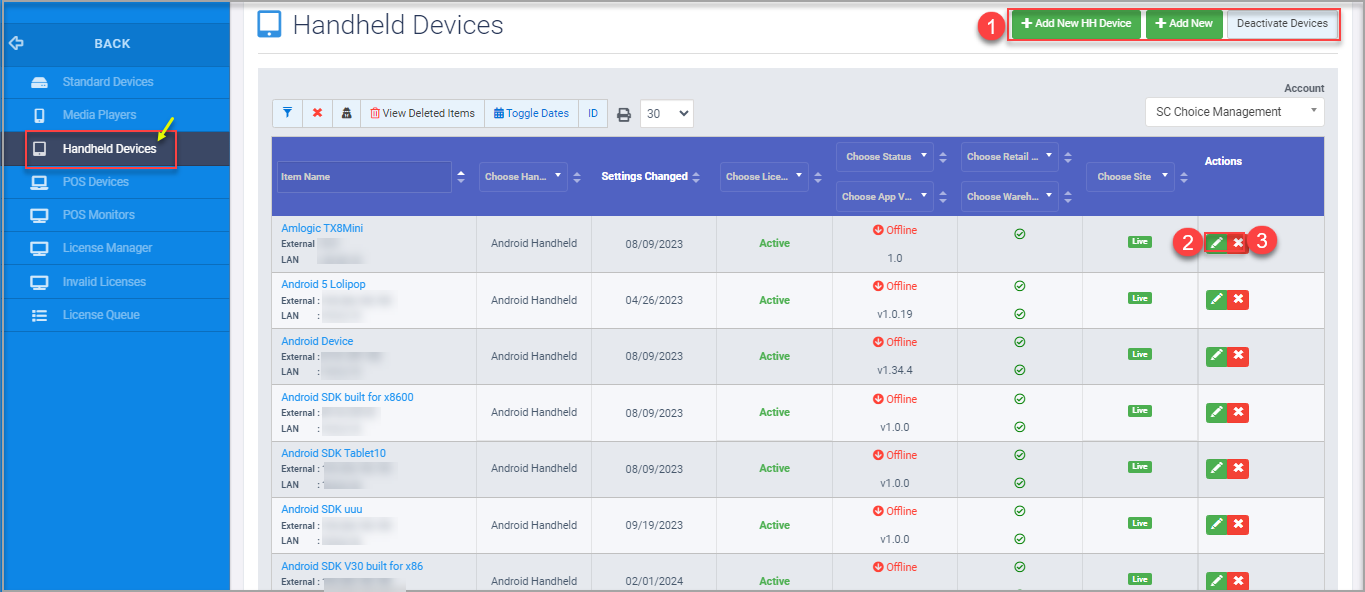Expand the Choose Status filter dropdown
This screenshot has height=592, width=1365.
pyautogui.click(x=883, y=157)
